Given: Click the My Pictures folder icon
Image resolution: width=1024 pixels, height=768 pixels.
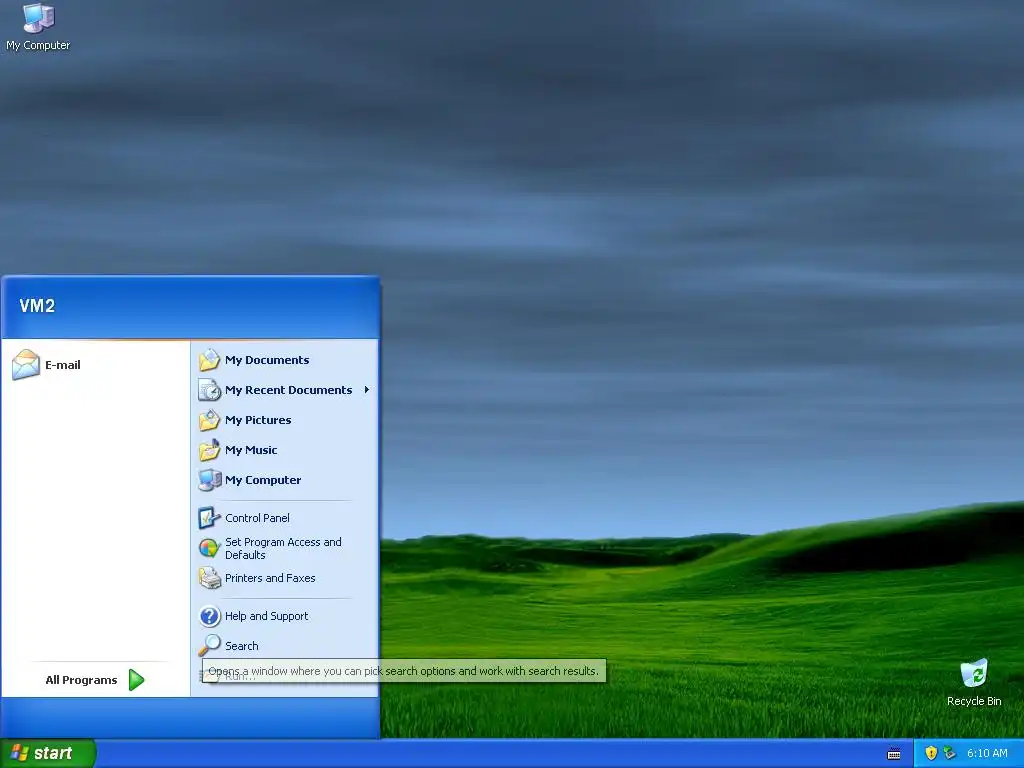Looking at the screenshot, I should click(x=209, y=420).
